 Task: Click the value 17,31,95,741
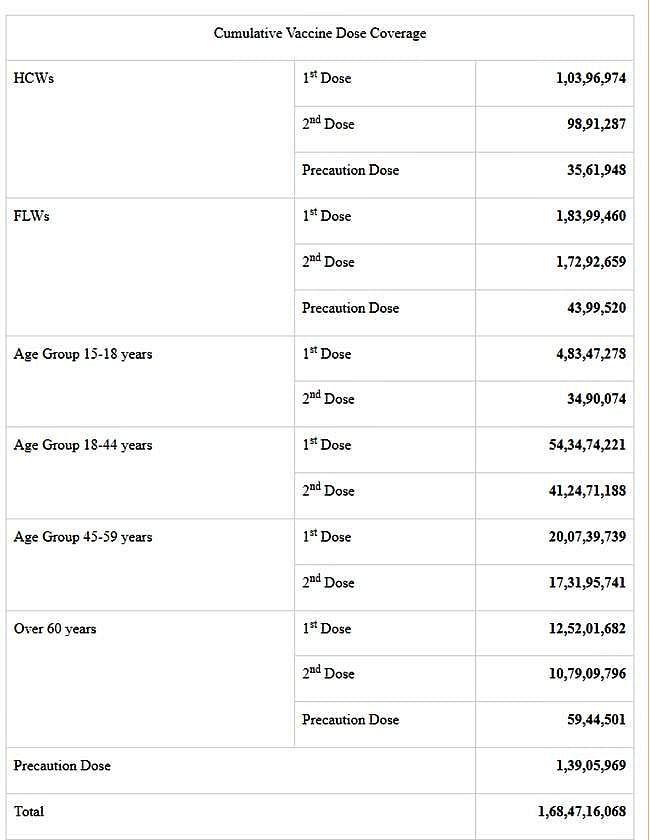point(587,583)
